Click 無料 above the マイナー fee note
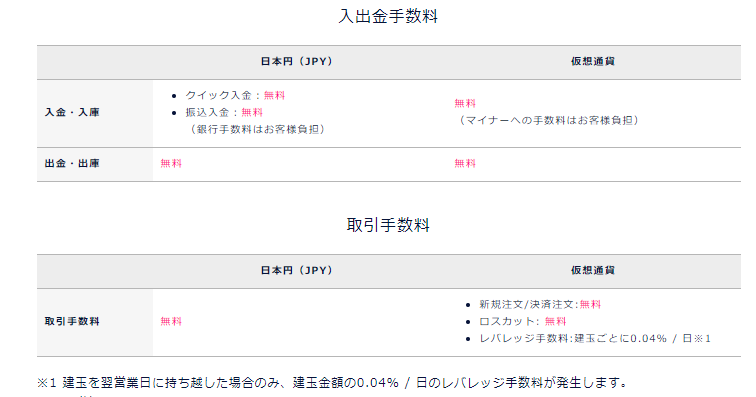The height and width of the screenshot is (397, 756). point(465,103)
